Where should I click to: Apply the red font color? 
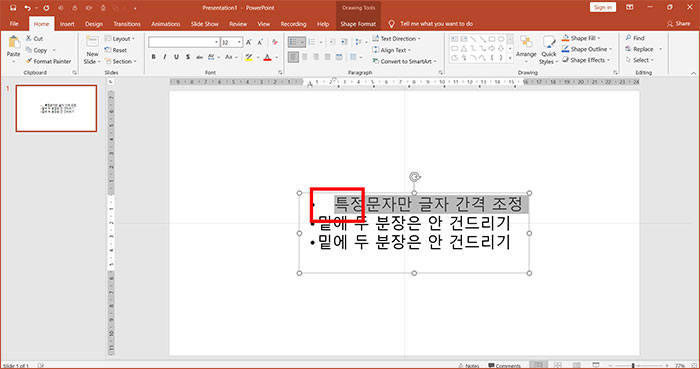[267, 57]
